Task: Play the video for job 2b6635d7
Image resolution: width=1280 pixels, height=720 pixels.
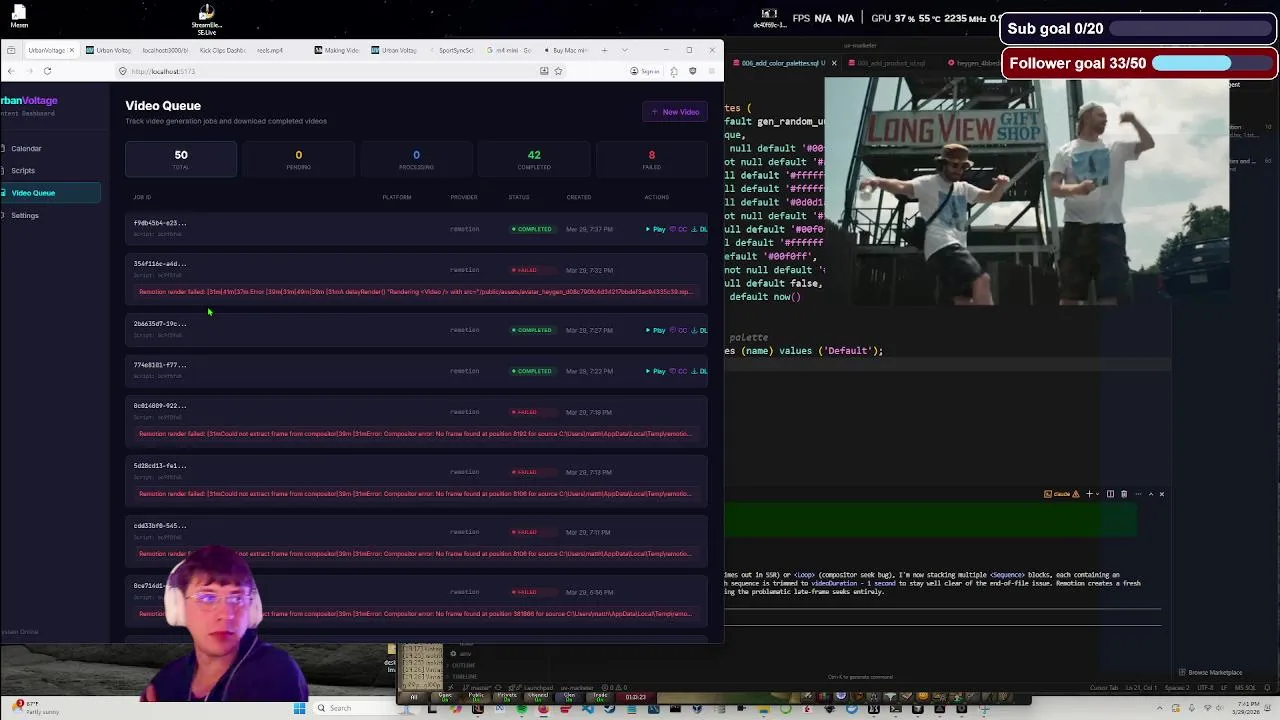Action: [x=656, y=330]
